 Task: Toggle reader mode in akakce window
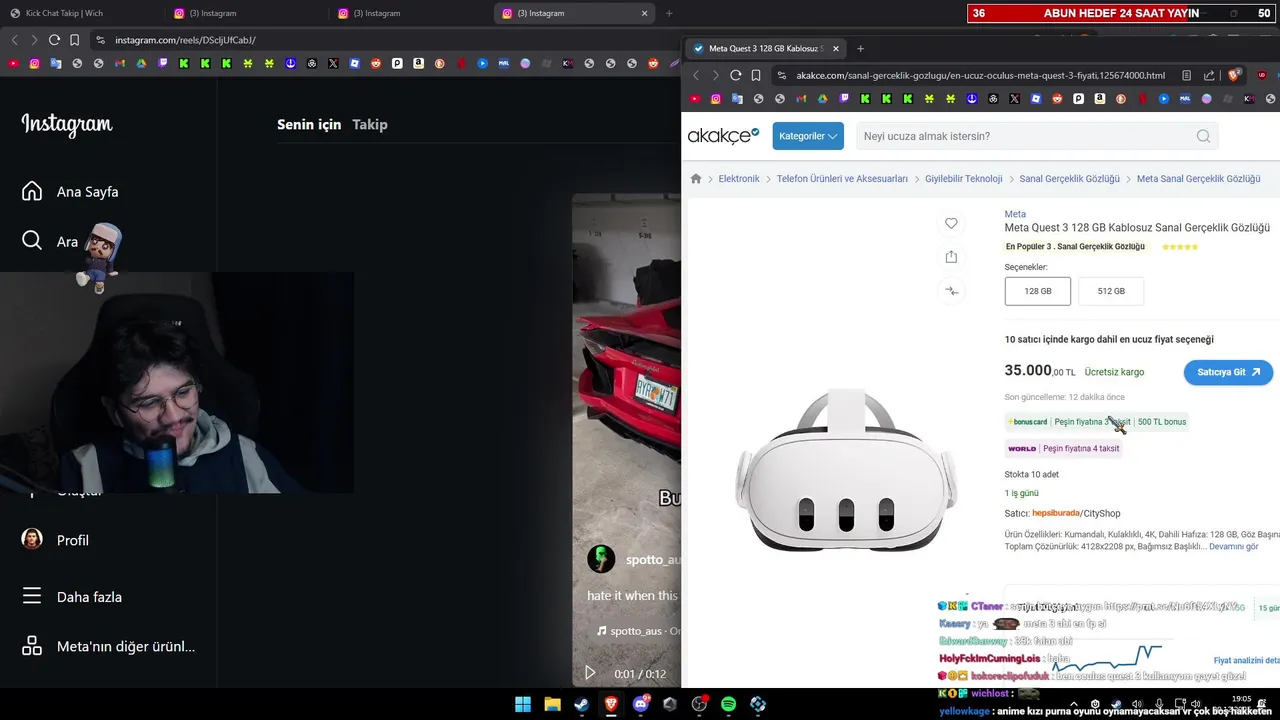tap(1186, 75)
